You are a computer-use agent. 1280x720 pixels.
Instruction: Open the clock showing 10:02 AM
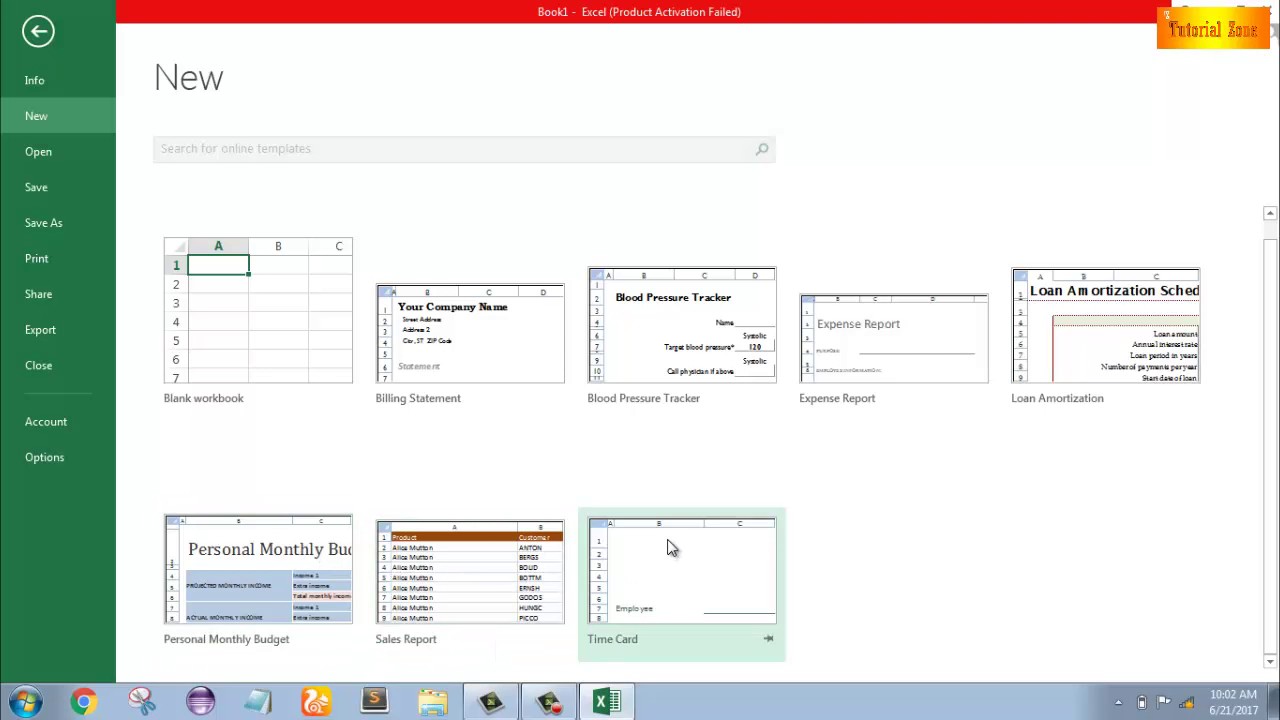click(x=1233, y=702)
